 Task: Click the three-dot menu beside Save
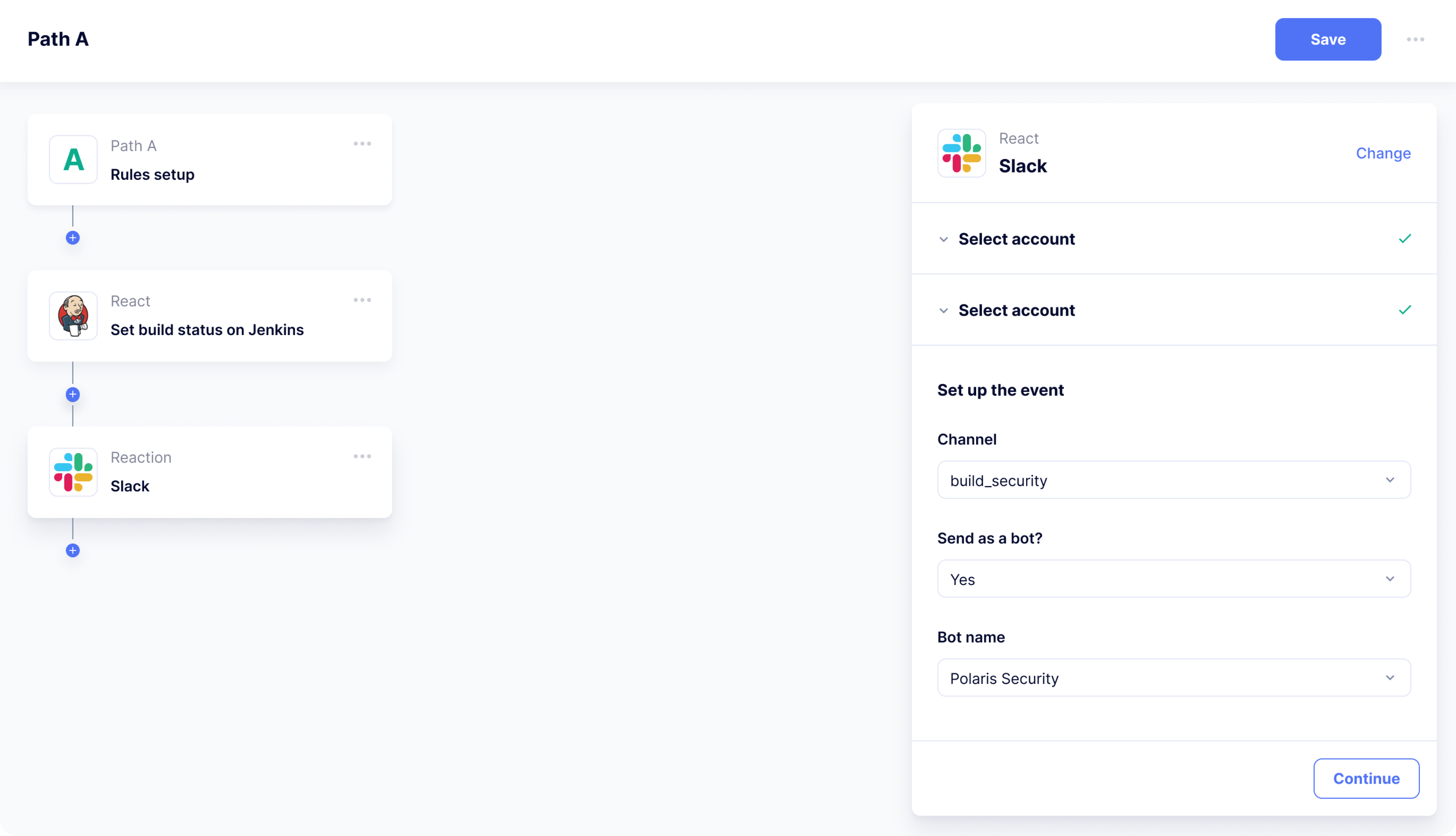click(x=1416, y=39)
